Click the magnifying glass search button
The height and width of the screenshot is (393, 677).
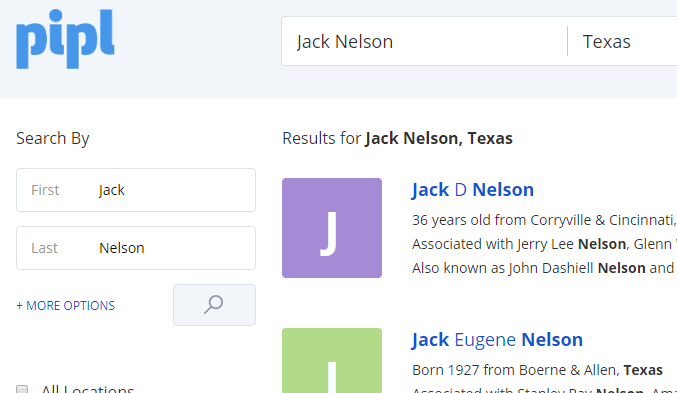pos(214,305)
